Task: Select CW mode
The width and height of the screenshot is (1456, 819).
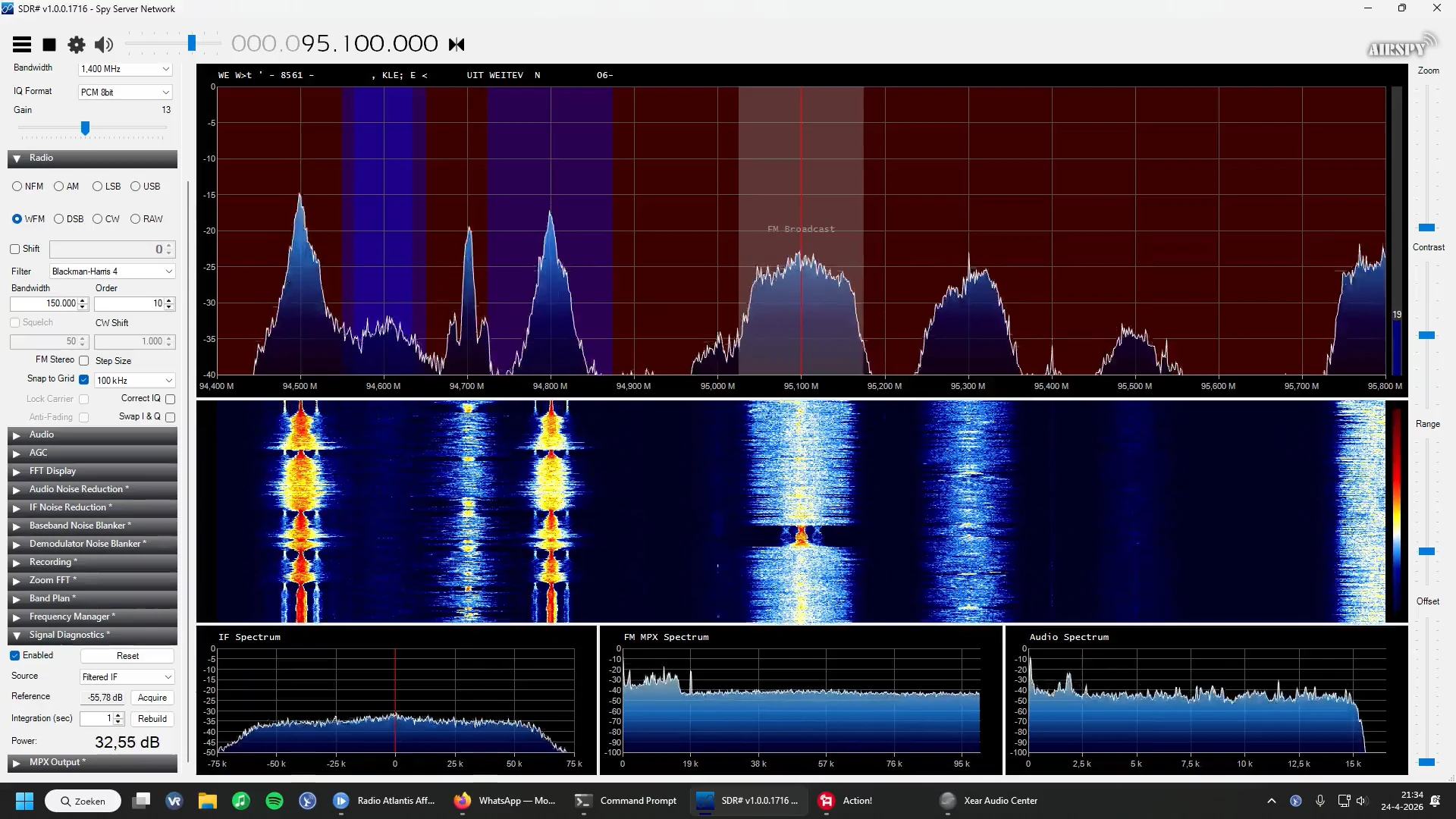Action: (105, 219)
